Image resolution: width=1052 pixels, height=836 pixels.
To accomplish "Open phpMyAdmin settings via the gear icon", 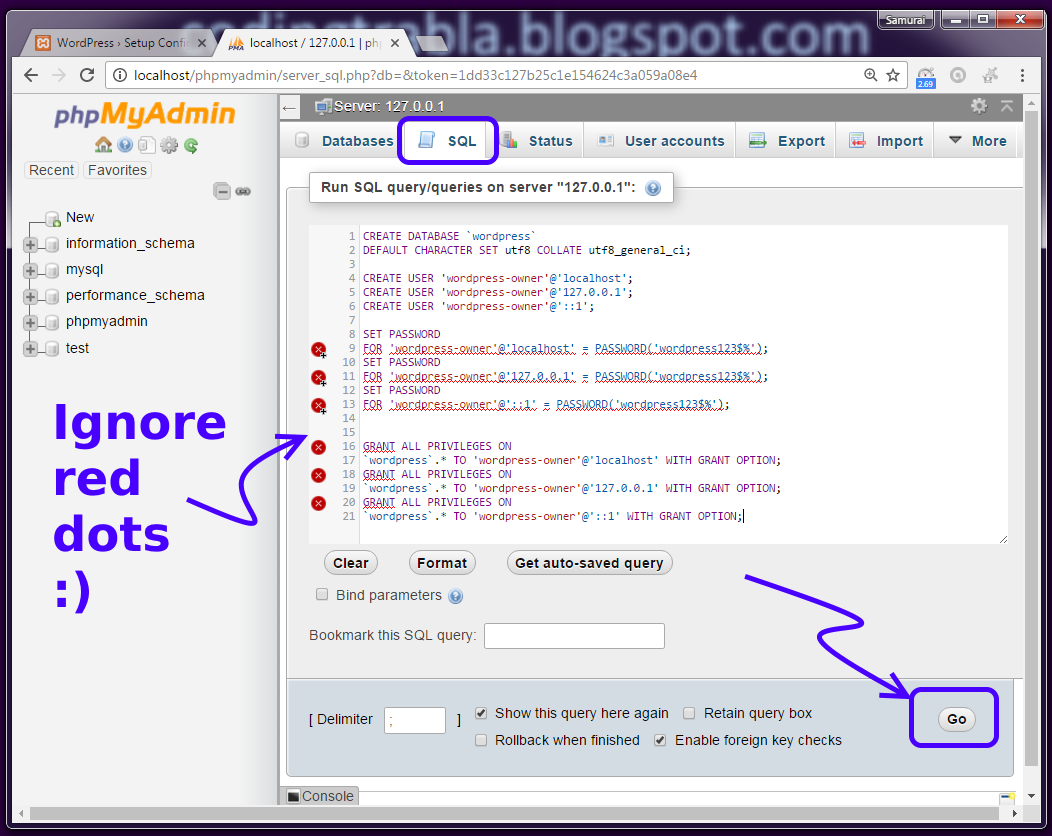I will [x=168, y=144].
